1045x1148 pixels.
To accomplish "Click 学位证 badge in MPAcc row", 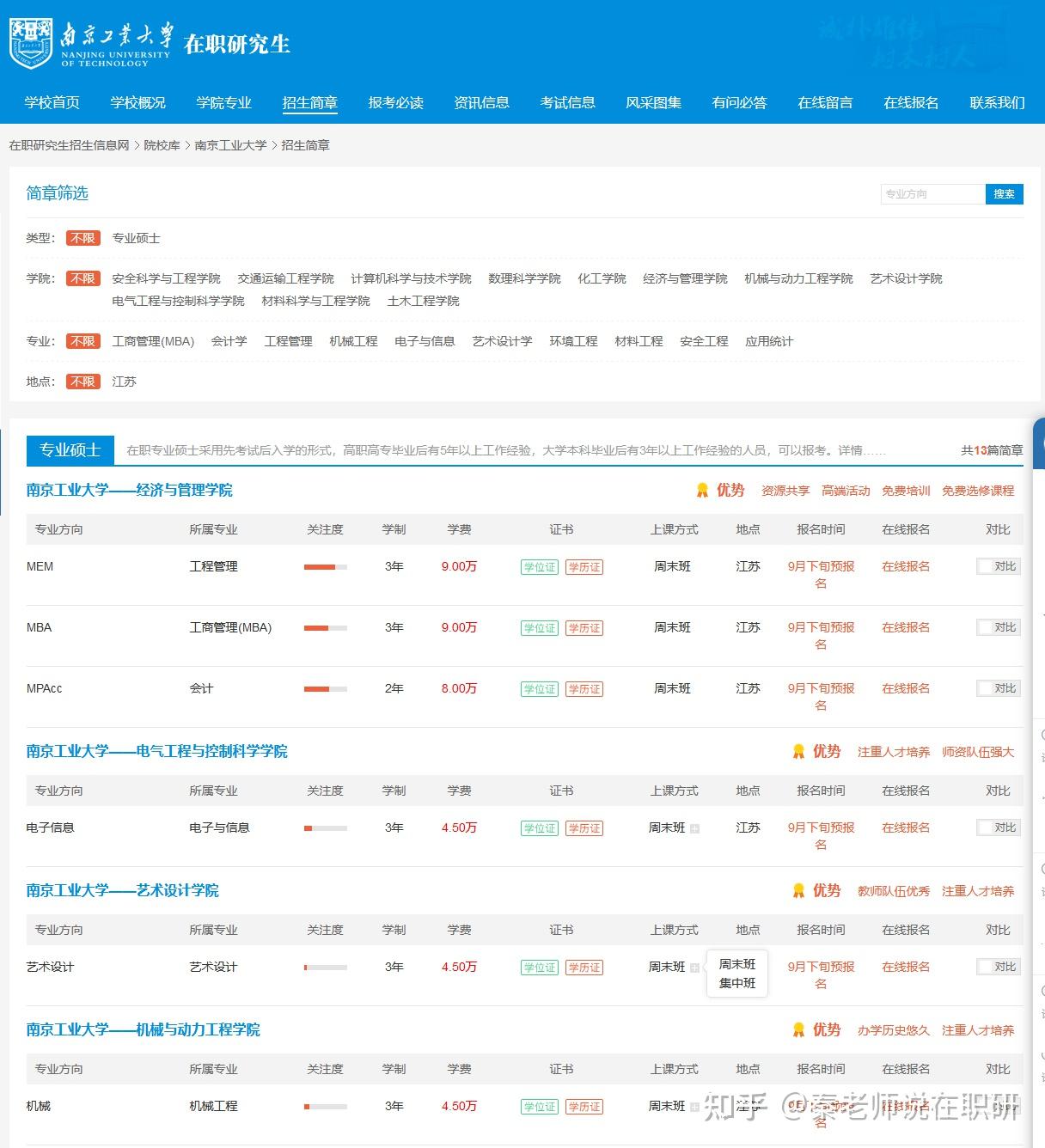I will 540,689.
